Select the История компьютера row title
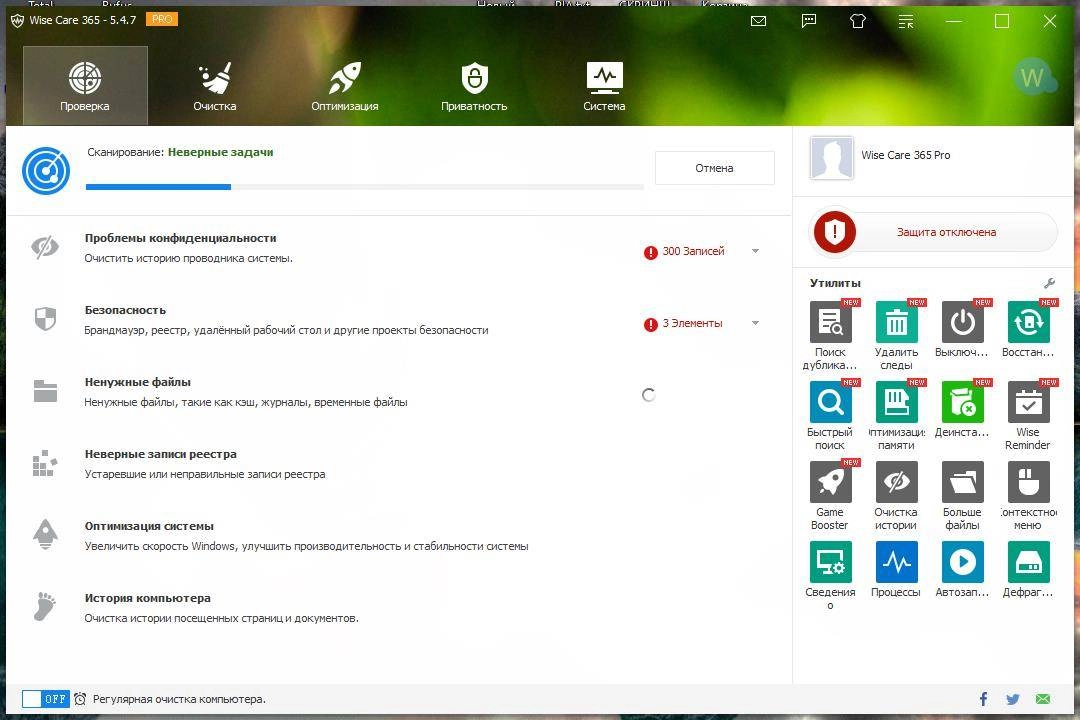The width and height of the screenshot is (1080, 720). point(147,598)
